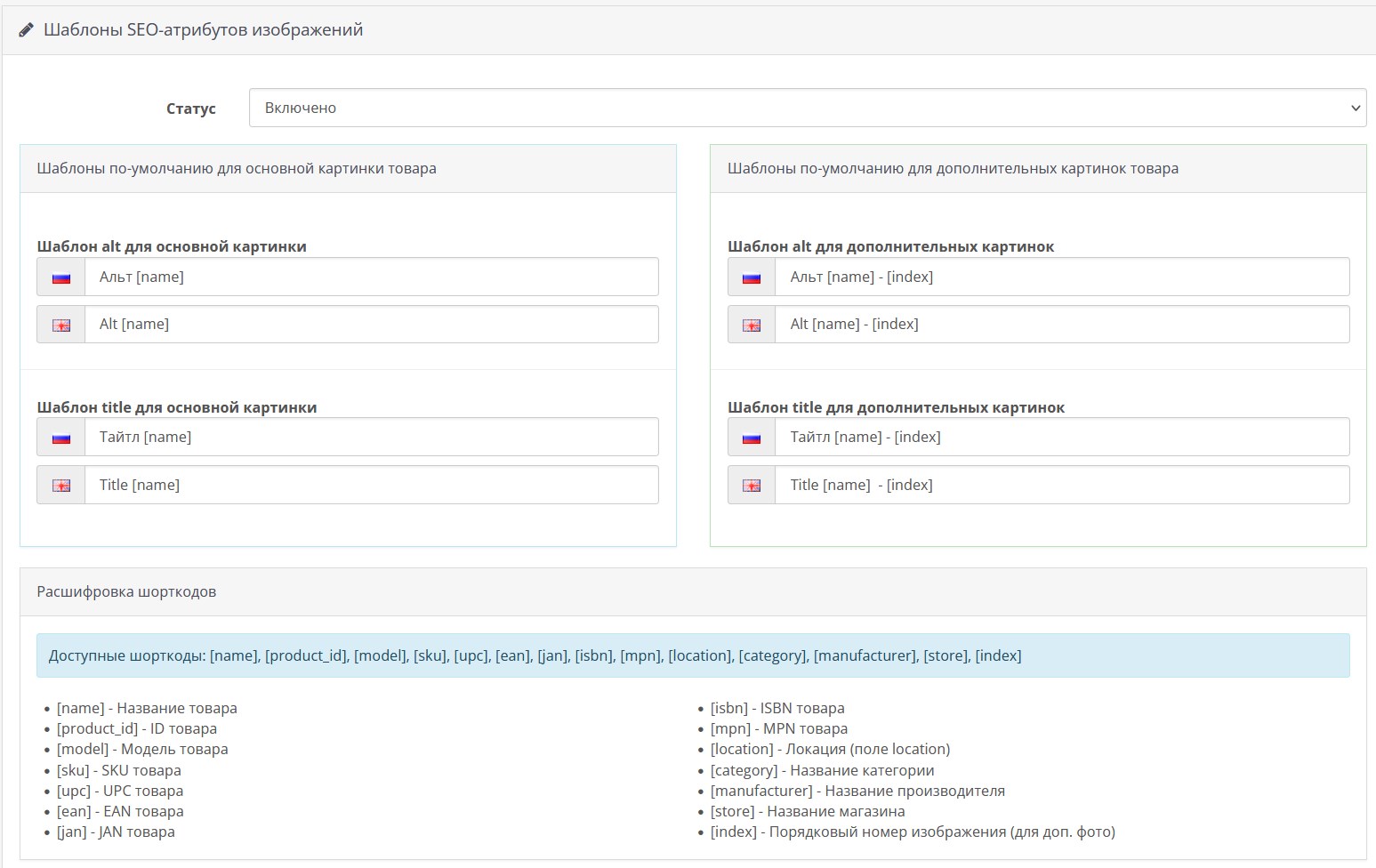Click the 'Расшифровка шорткодов' panel header
This screenshot has width=1376, height=868.
point(693,592)
